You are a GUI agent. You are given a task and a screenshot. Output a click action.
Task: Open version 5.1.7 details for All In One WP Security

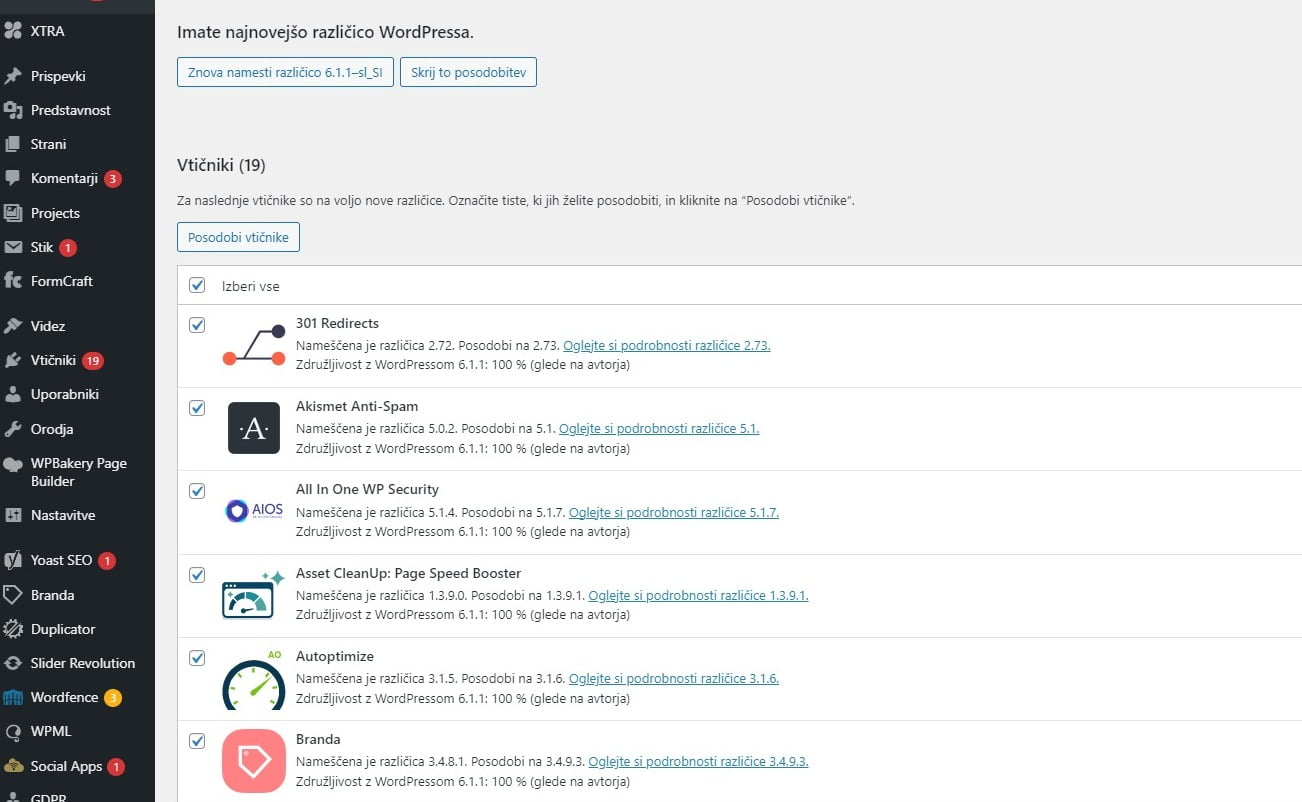[x=675, y=511]
